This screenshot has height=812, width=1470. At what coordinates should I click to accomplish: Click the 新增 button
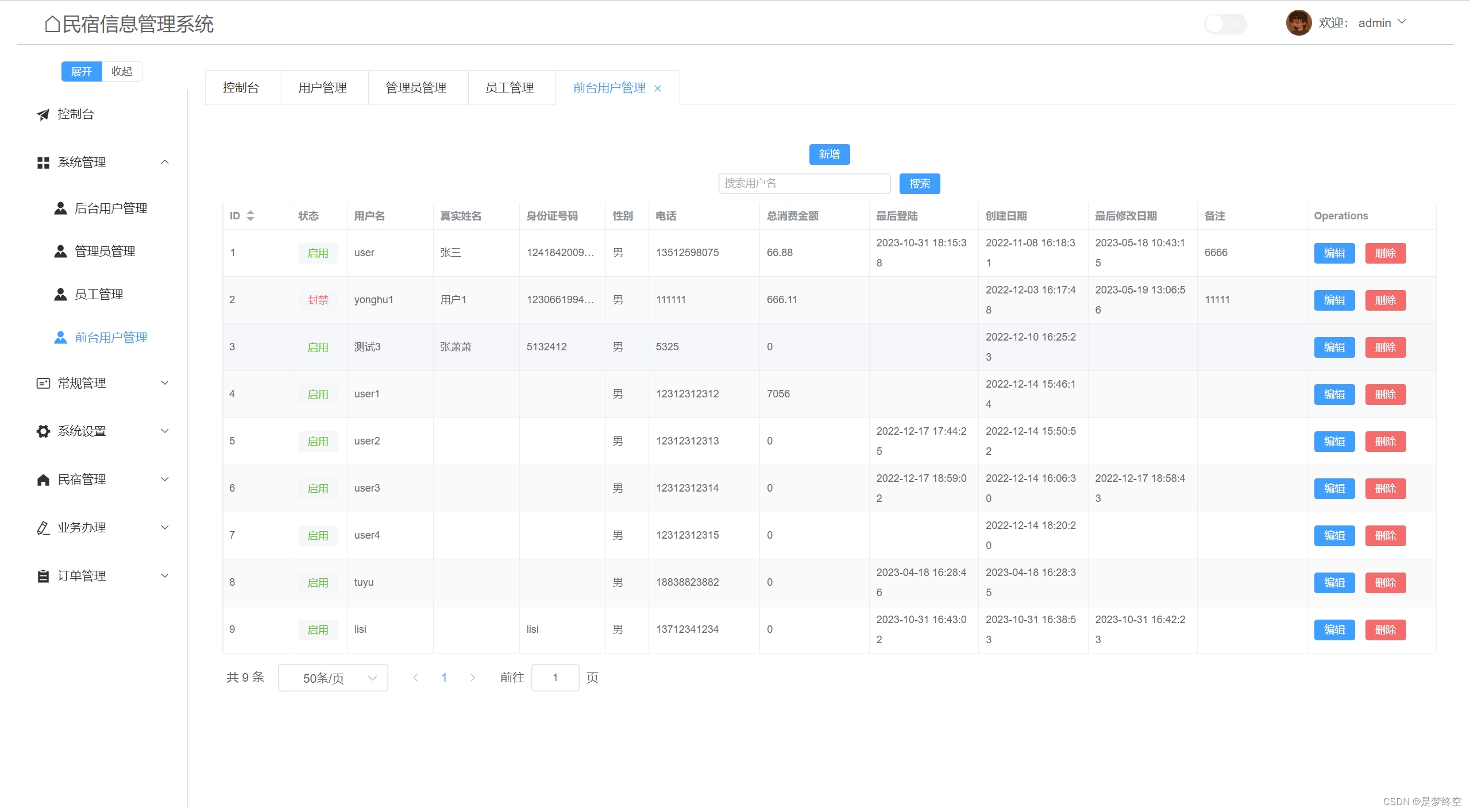[829, 154]
